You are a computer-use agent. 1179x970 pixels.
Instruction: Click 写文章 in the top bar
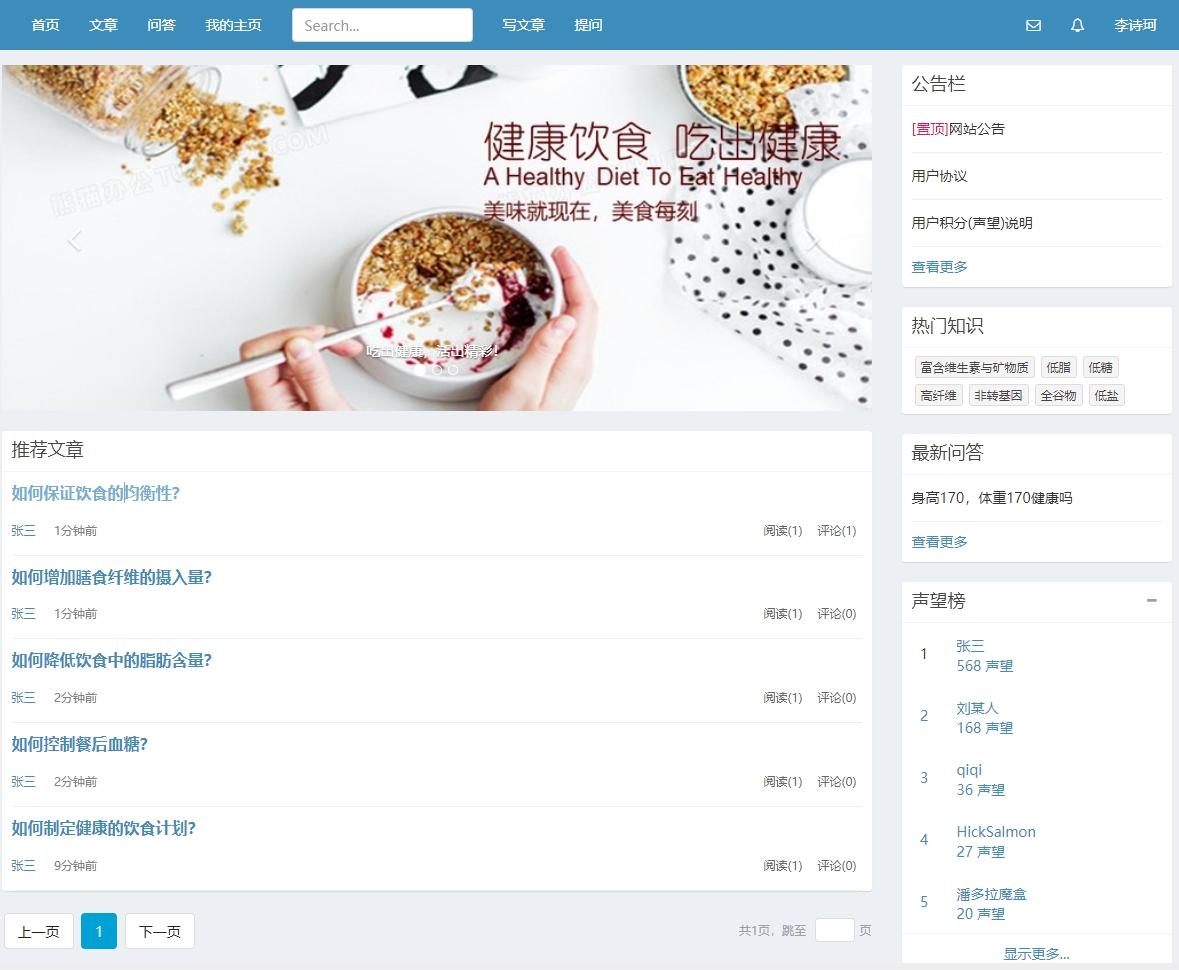click(x=523, y=26)
